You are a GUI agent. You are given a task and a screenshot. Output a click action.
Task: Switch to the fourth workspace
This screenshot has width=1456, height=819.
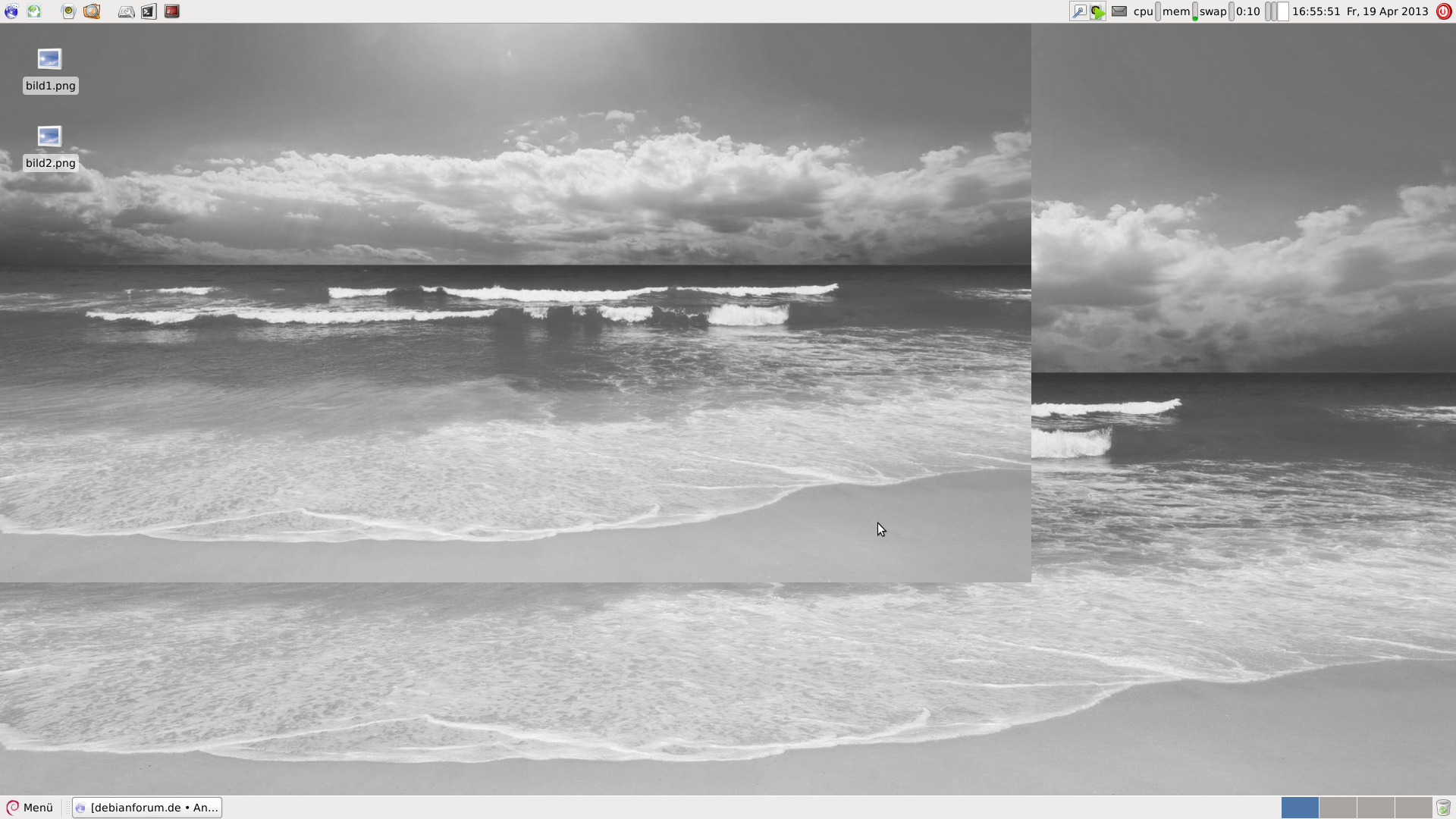pos(1413,808)
